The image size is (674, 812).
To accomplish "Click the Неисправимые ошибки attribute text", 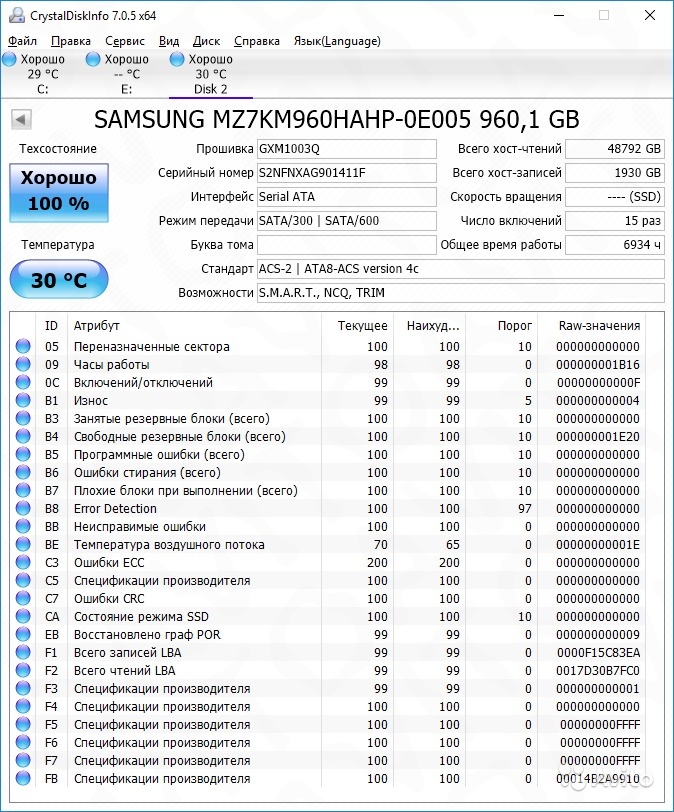I will 140,527.
